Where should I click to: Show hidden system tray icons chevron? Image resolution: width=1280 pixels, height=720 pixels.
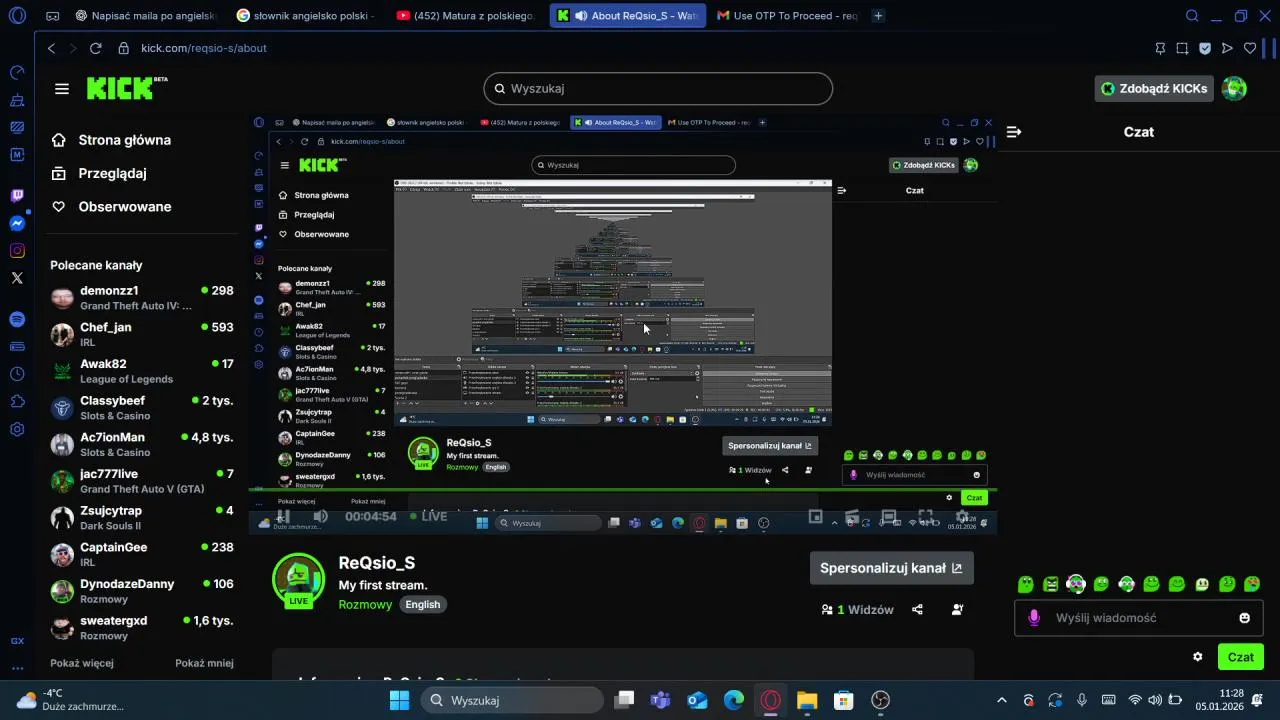[x=1002, y=700]
